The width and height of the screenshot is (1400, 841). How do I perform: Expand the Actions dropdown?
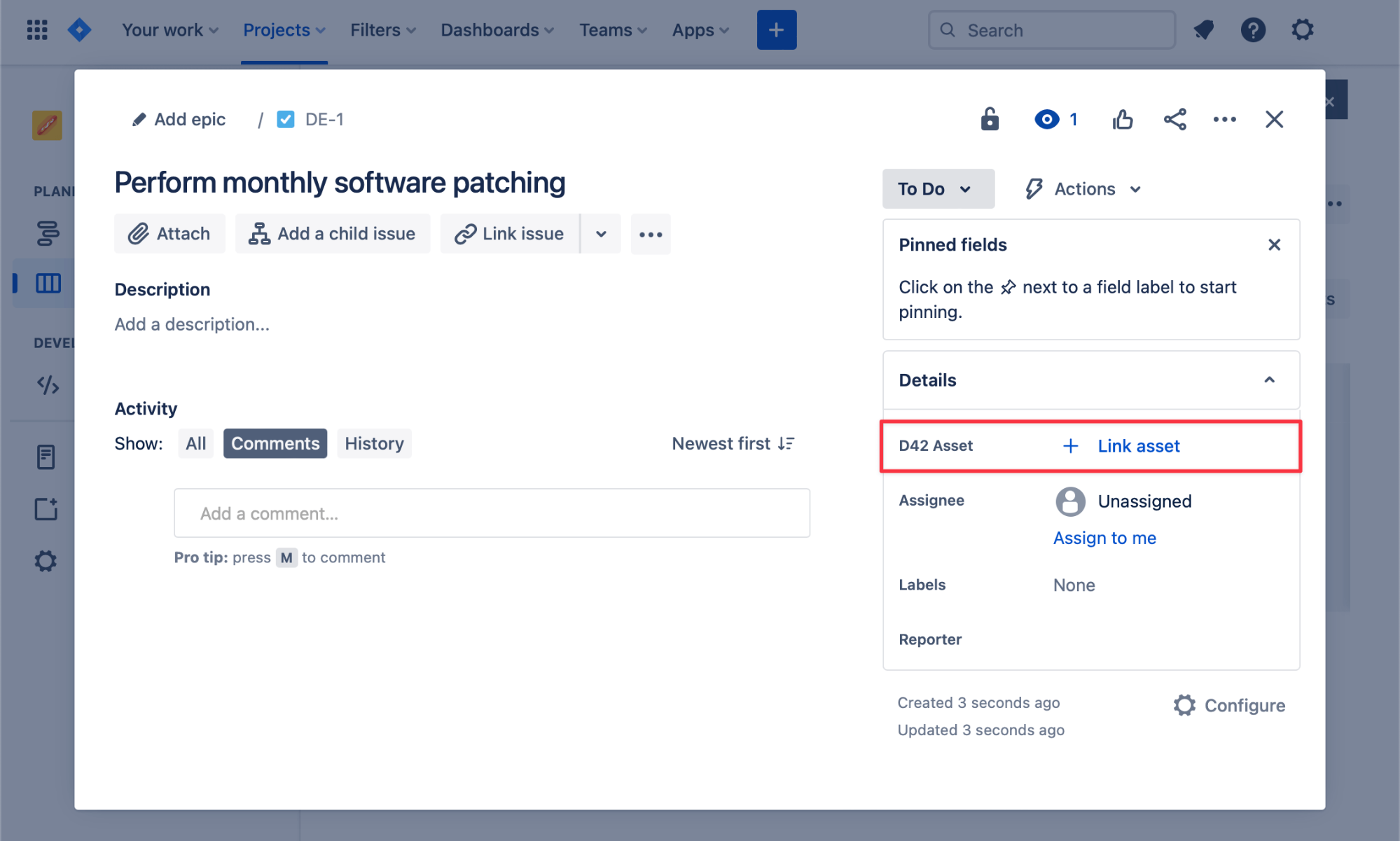(x=1083, y=189)
